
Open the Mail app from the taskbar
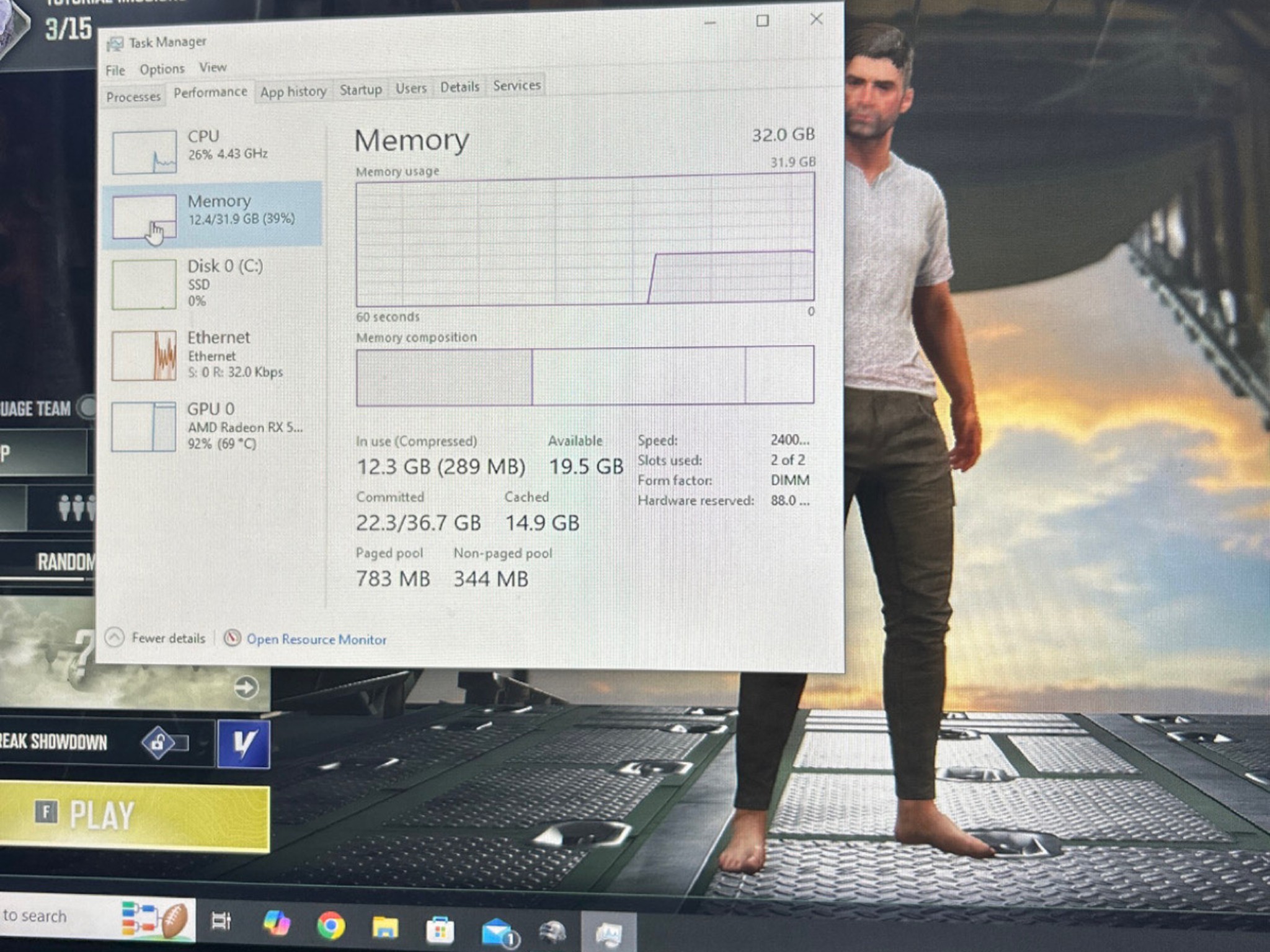click(x=499, y=933)
